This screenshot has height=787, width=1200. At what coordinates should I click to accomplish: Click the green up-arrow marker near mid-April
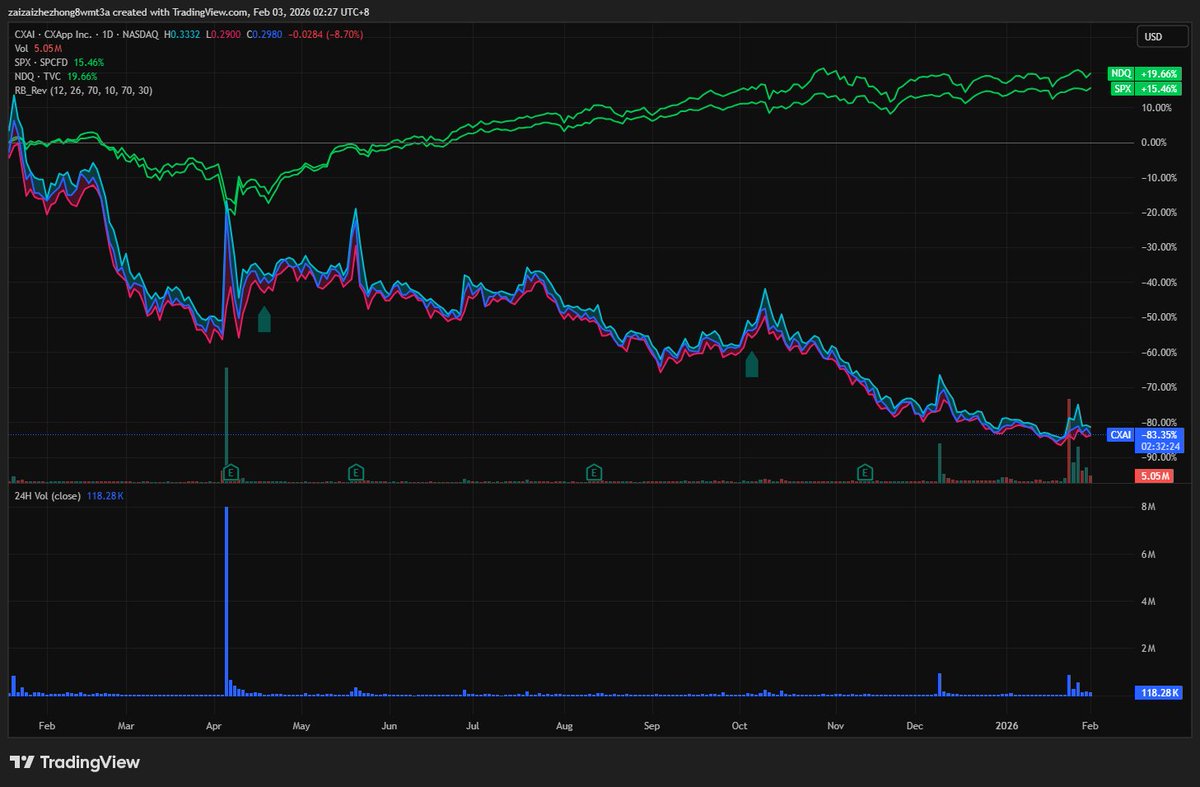click(263, 318)
